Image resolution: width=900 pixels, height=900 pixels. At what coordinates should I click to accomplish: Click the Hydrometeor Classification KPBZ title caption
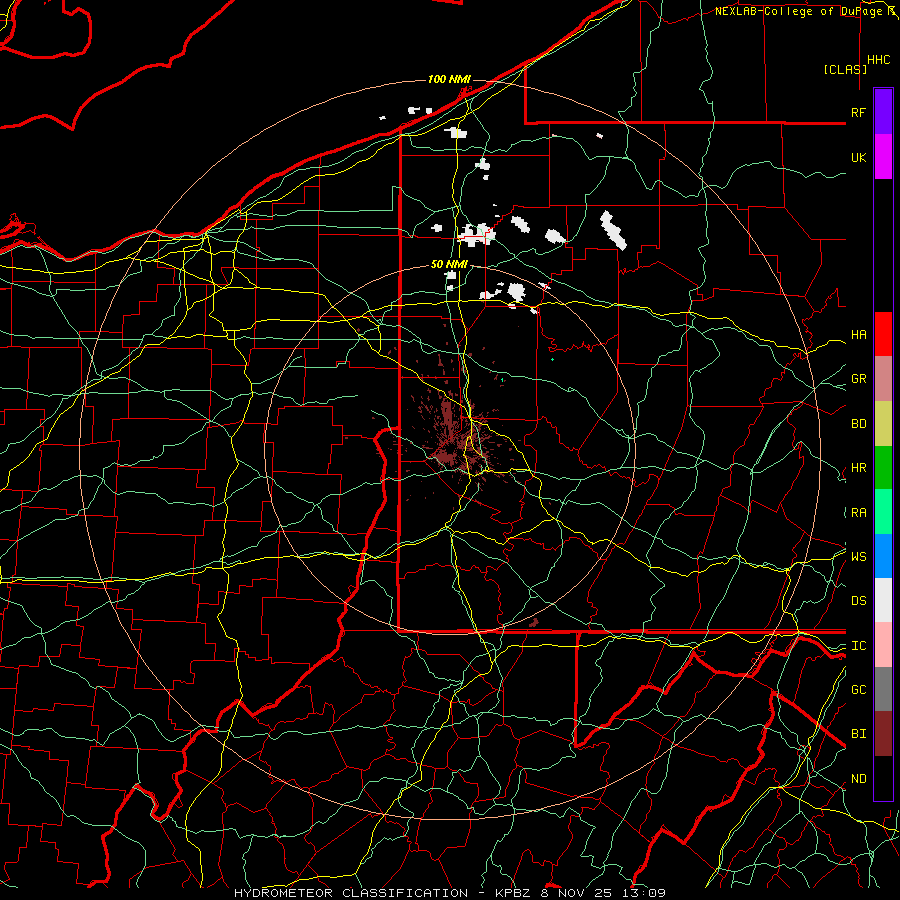pos(450,893)
